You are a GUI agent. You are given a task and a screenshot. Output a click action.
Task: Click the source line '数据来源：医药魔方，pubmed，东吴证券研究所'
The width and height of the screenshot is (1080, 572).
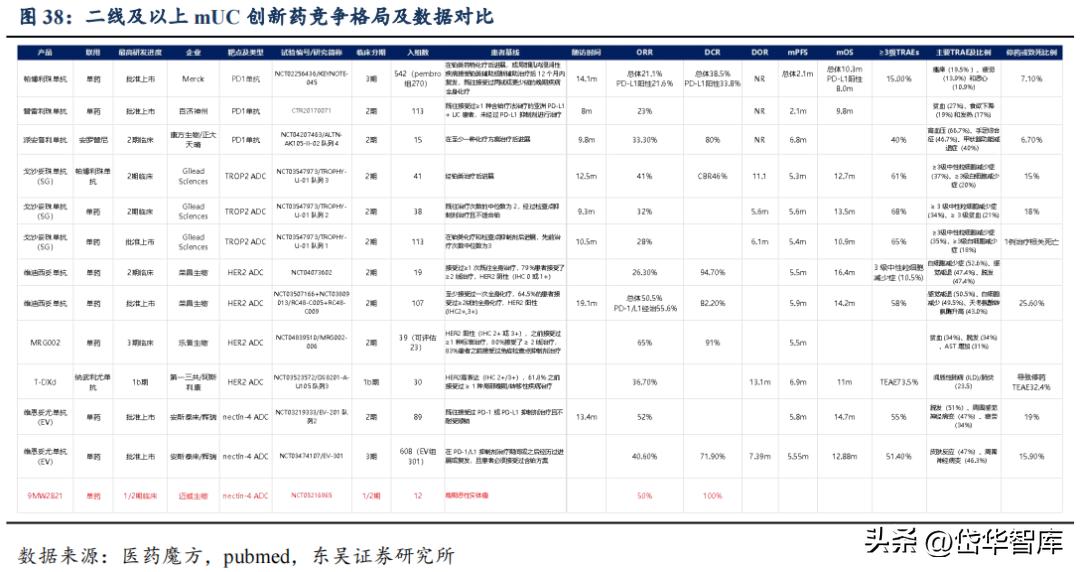coord(236,555)
